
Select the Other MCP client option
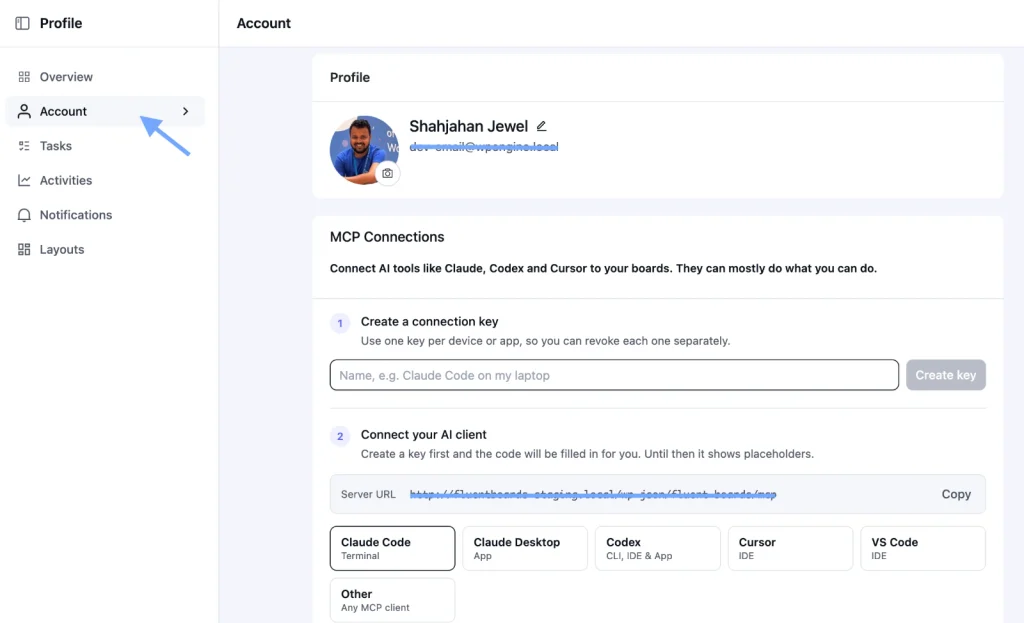pyautogui.click(x=392, y=600)
